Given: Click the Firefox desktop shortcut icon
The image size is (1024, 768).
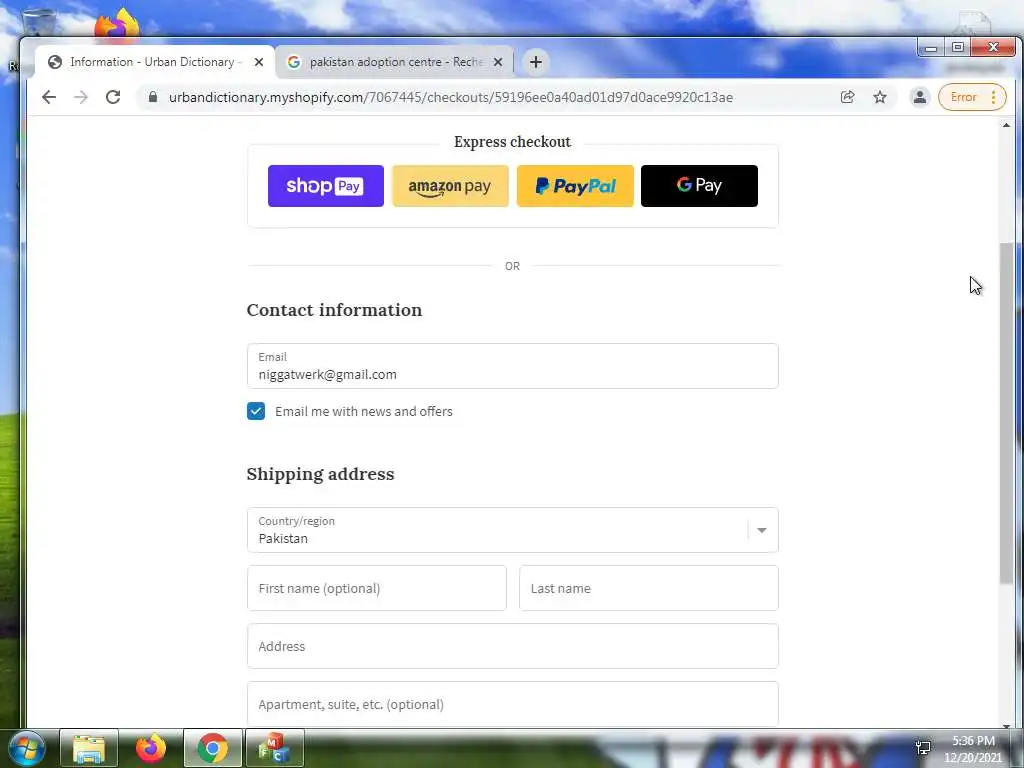Looking at the screenshot, I should tap(117, 25).
